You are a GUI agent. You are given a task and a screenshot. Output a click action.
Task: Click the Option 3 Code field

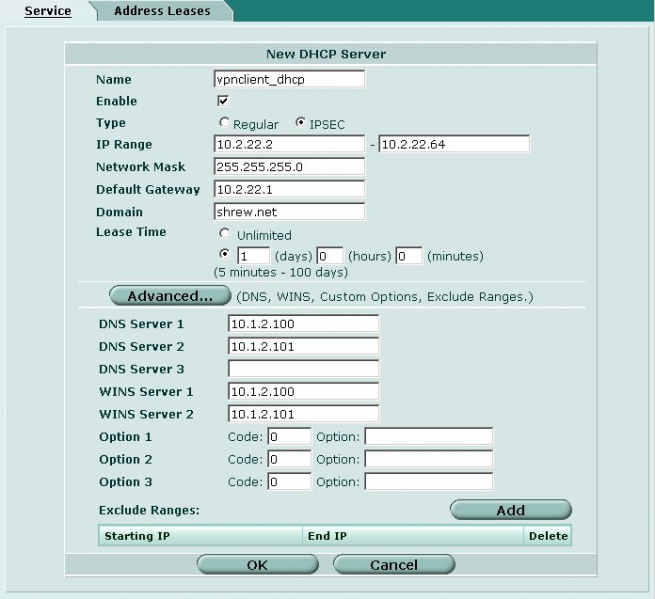pos(289,482)
